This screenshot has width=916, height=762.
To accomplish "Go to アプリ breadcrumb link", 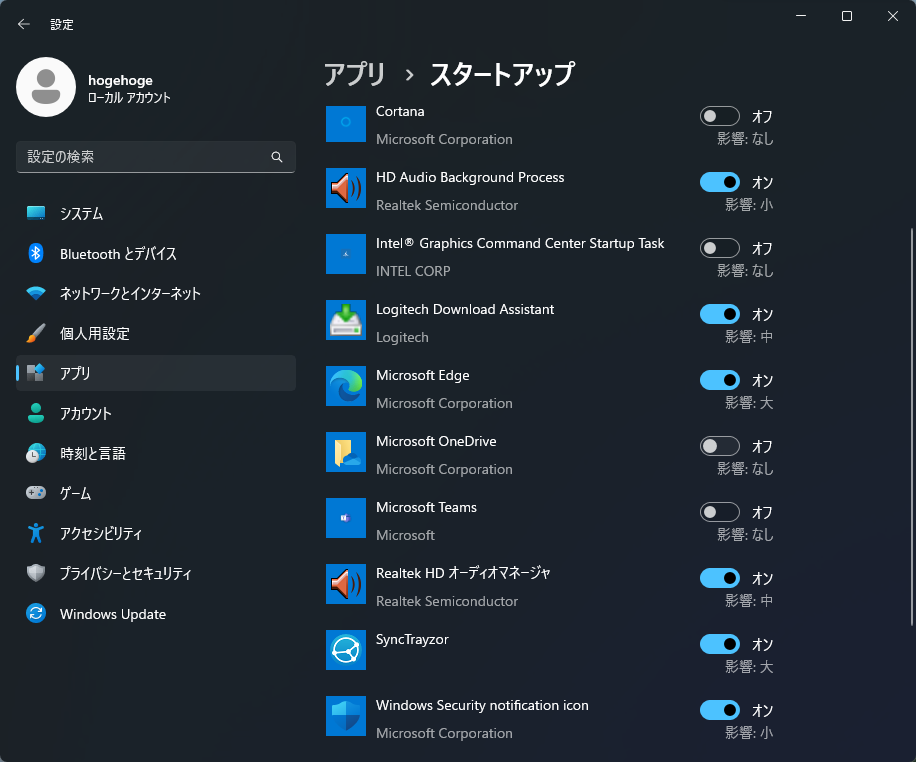I will click(355, 74).
